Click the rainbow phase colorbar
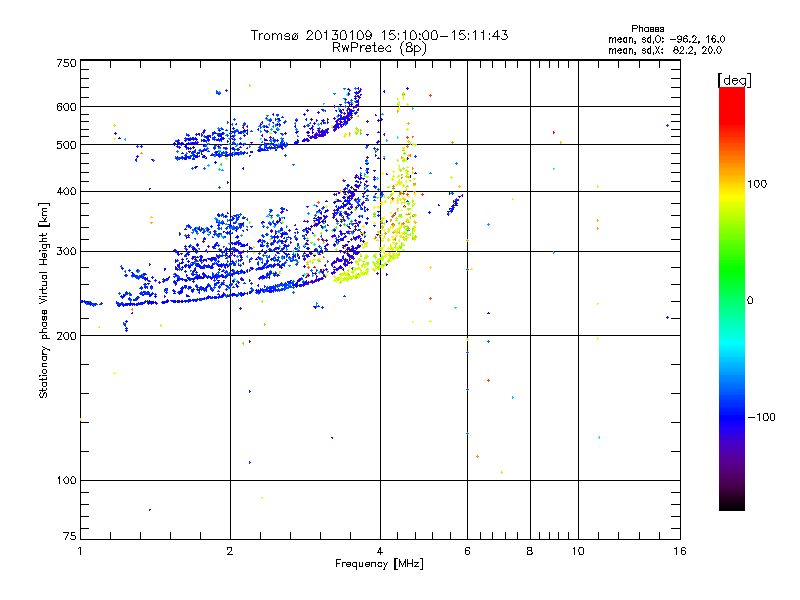This screenshot has height=600, width=800. (732, 298)
